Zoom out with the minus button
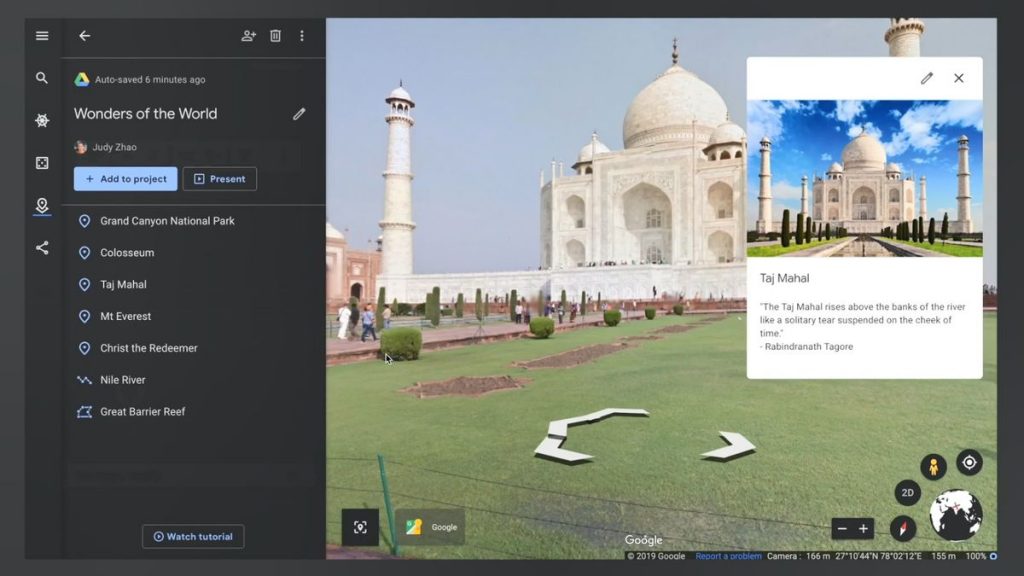Screen dimensions: 1024x576 pyautogui.click(x=842, y=529)
